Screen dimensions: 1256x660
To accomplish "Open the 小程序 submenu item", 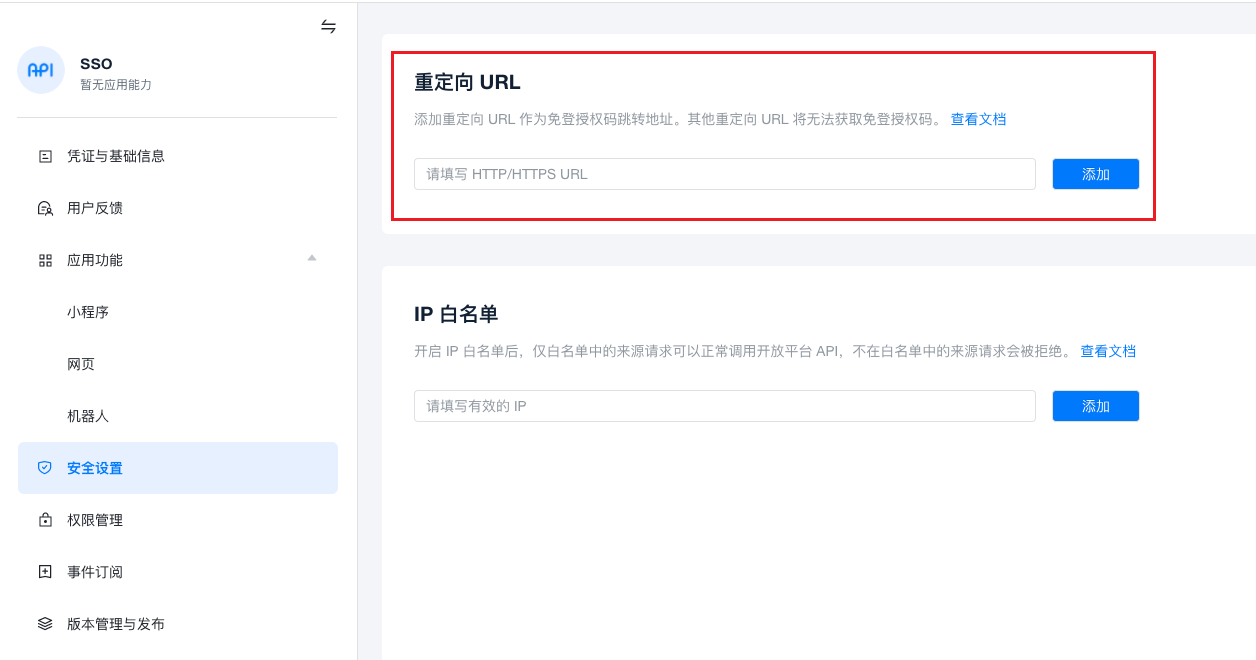I will (x=88, y=312).
